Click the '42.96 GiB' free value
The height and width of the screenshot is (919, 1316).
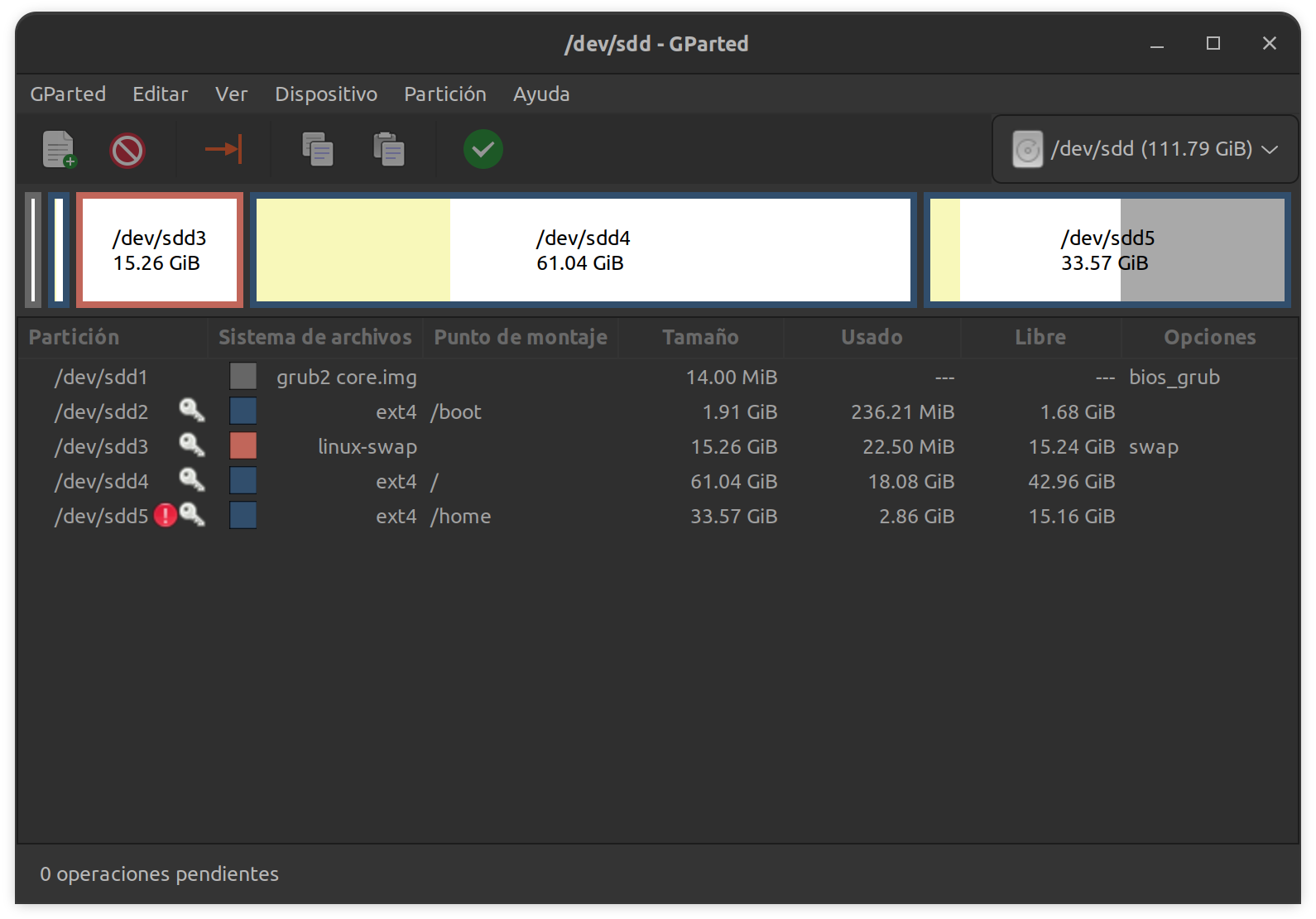tap(1072, 482)
